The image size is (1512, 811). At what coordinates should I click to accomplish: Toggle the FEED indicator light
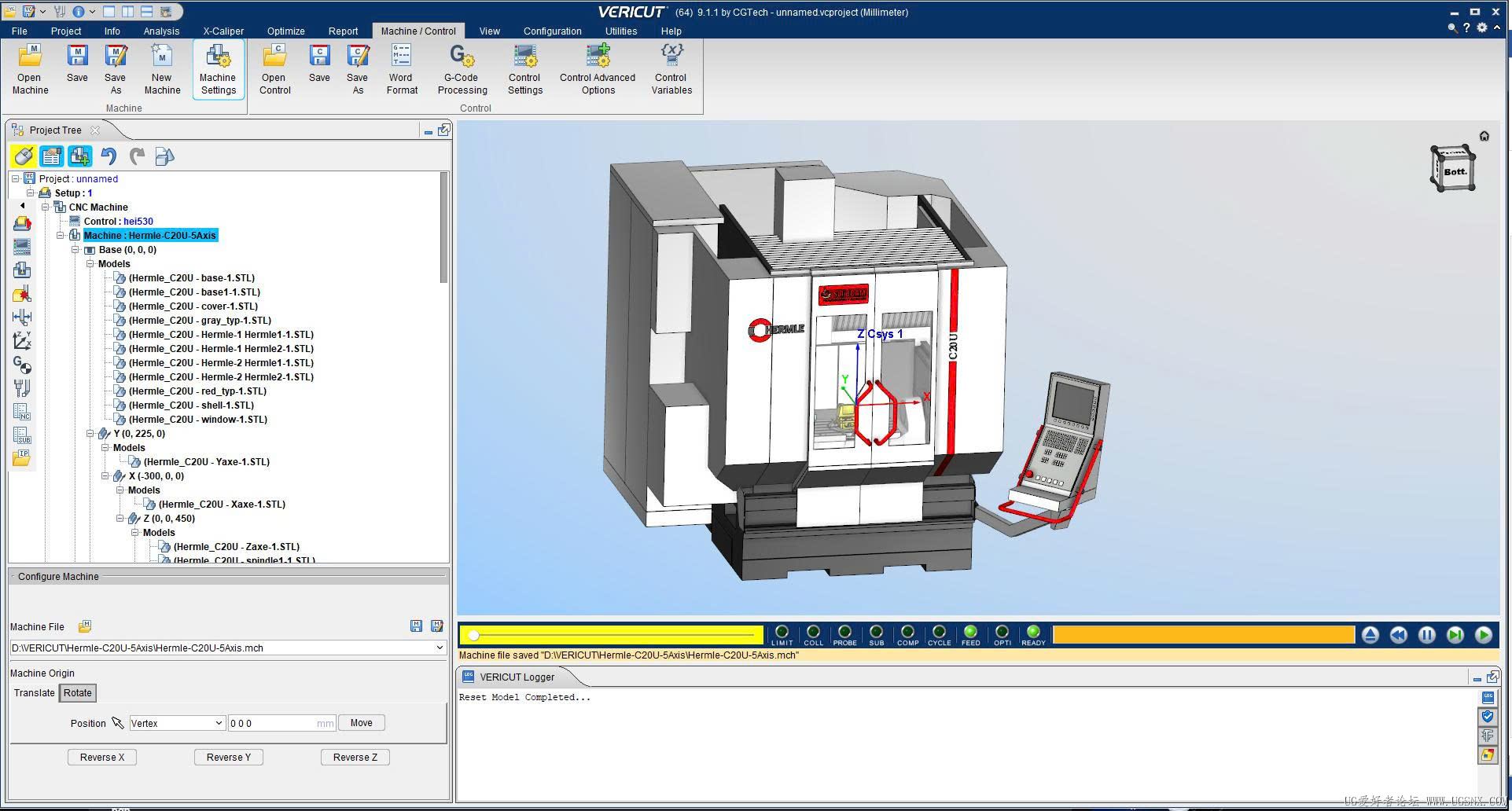pos(970,632)
